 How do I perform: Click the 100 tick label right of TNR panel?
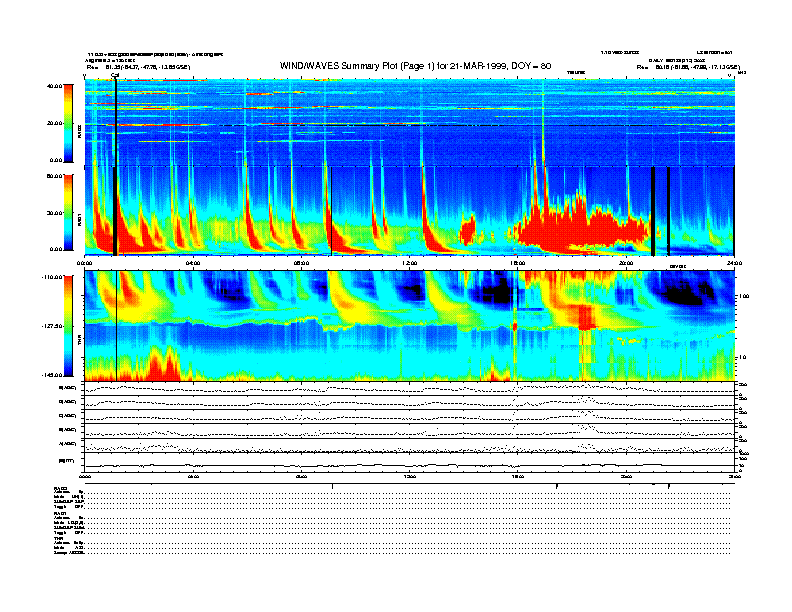point(744,296)
